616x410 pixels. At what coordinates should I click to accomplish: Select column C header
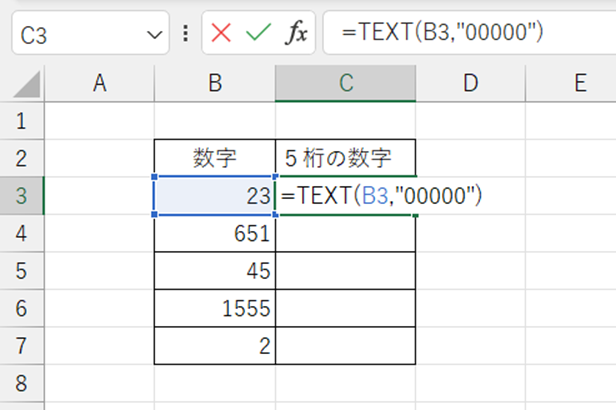click(x=345, y=84)
